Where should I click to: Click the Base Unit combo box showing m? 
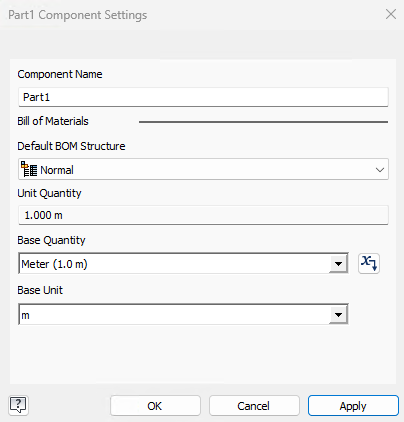(183, 314)
